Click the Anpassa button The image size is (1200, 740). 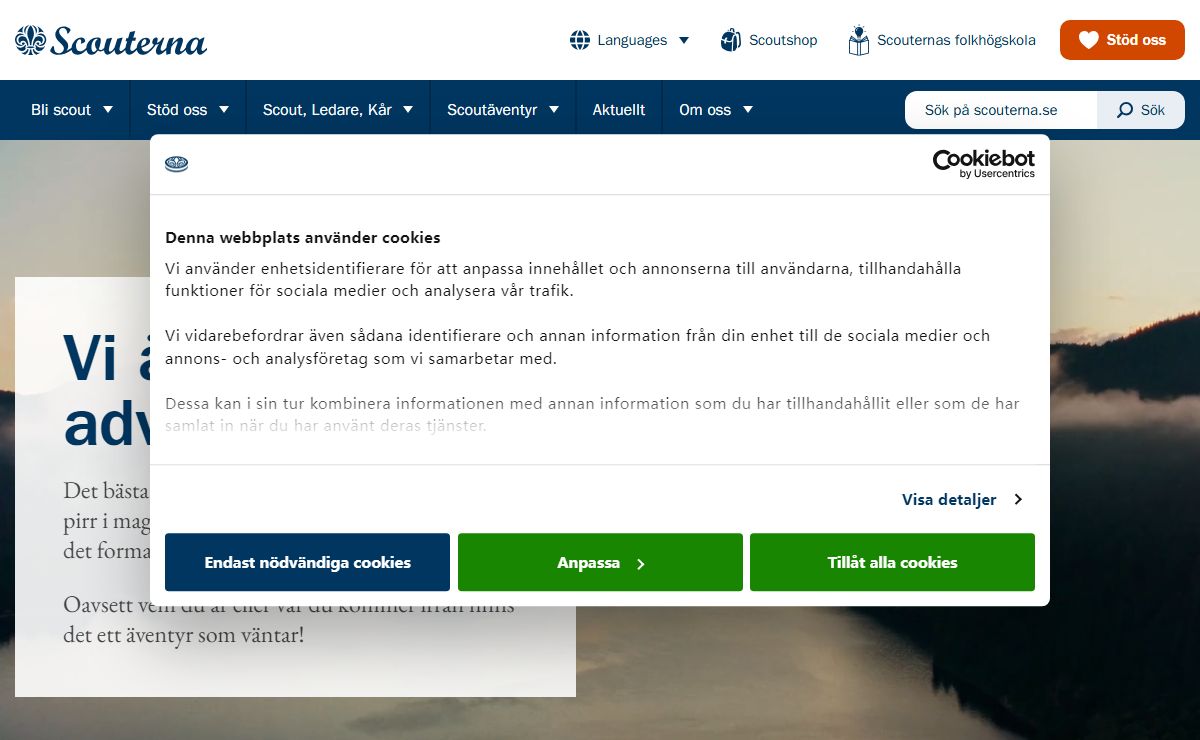pyautogui.click(x=600, y=562)
